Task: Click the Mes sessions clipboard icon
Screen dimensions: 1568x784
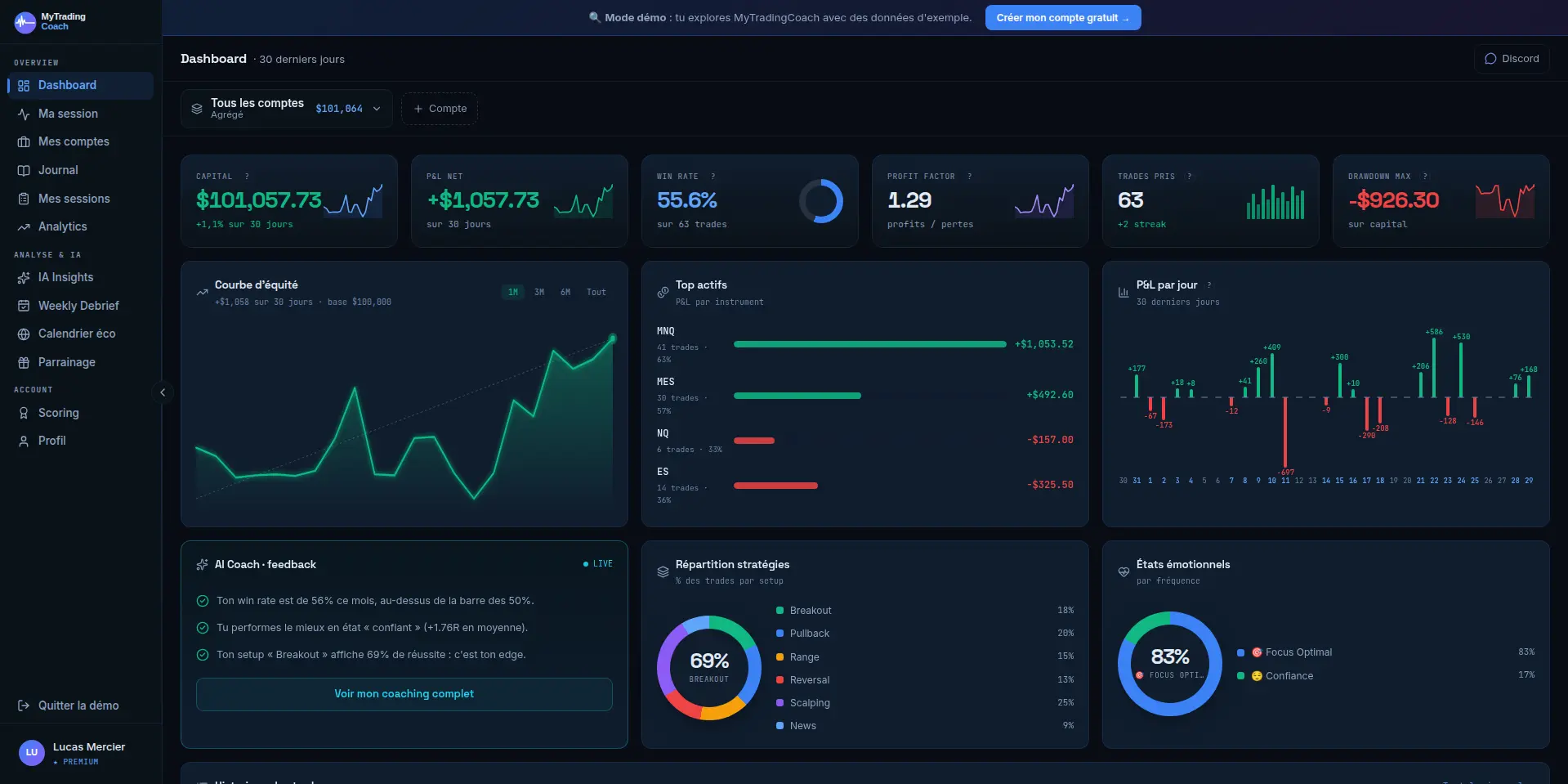Action: tap(24, 199)
